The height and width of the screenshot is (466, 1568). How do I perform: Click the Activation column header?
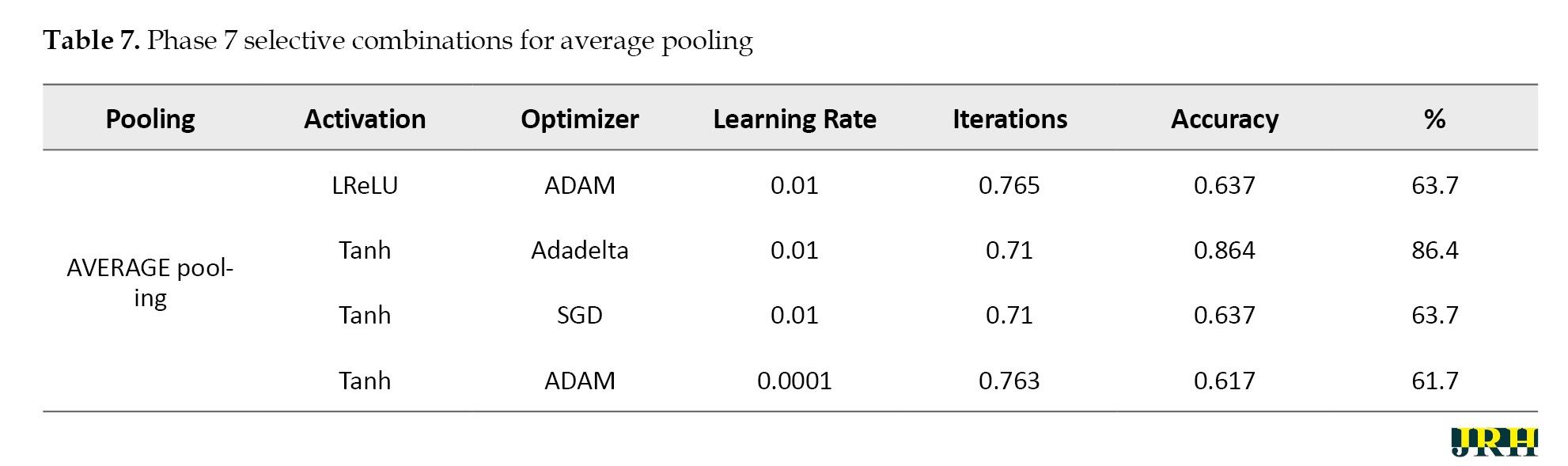365,119
